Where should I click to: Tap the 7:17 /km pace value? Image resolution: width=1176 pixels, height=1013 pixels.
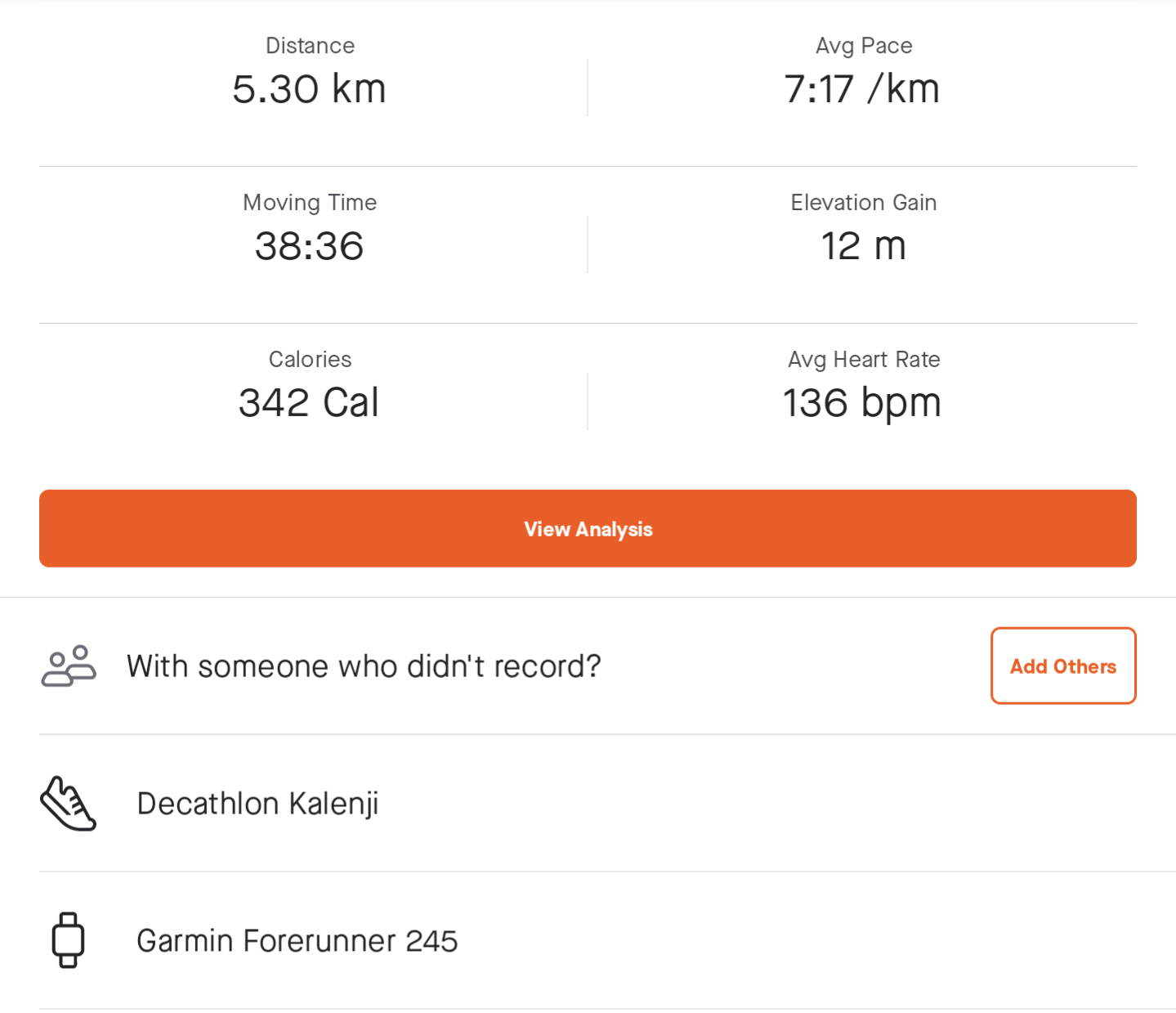click(862, 88)
